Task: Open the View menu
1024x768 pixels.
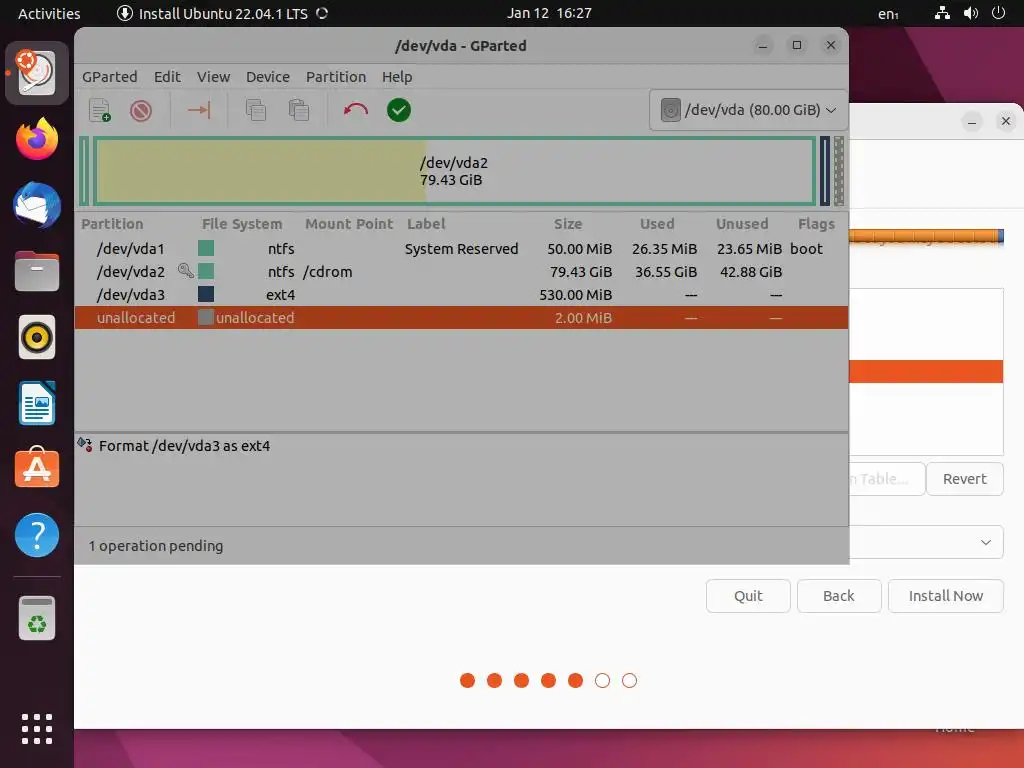Action: pyautogui.click(x=214, y=76)
